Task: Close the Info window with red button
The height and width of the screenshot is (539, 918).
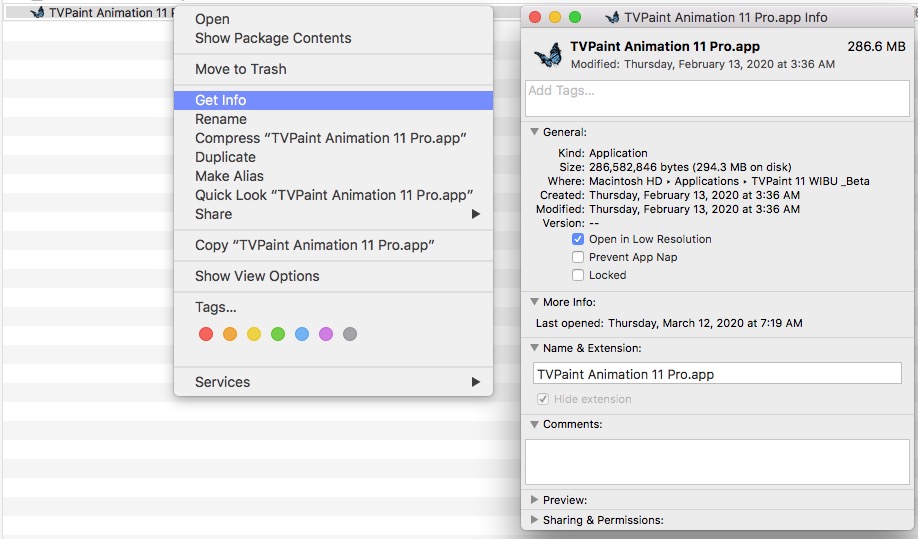Action: 535,17
